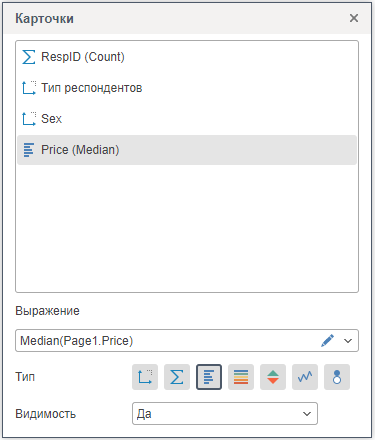Select the Indicator arrows type icon
The image size is (375, 440).
point(273,377)
